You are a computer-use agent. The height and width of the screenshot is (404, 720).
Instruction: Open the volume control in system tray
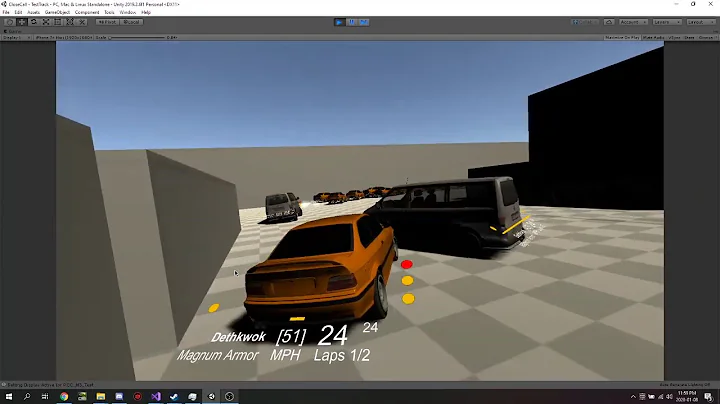tap(669, 397)
